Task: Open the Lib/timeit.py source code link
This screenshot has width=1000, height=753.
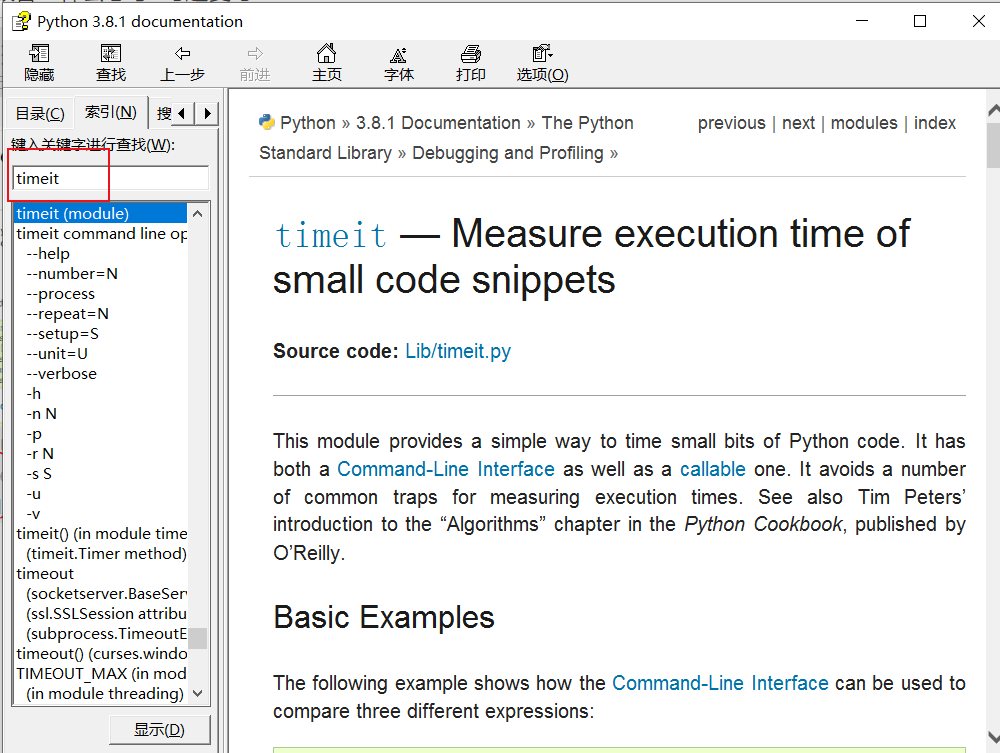Action: [x=458, y=351]
